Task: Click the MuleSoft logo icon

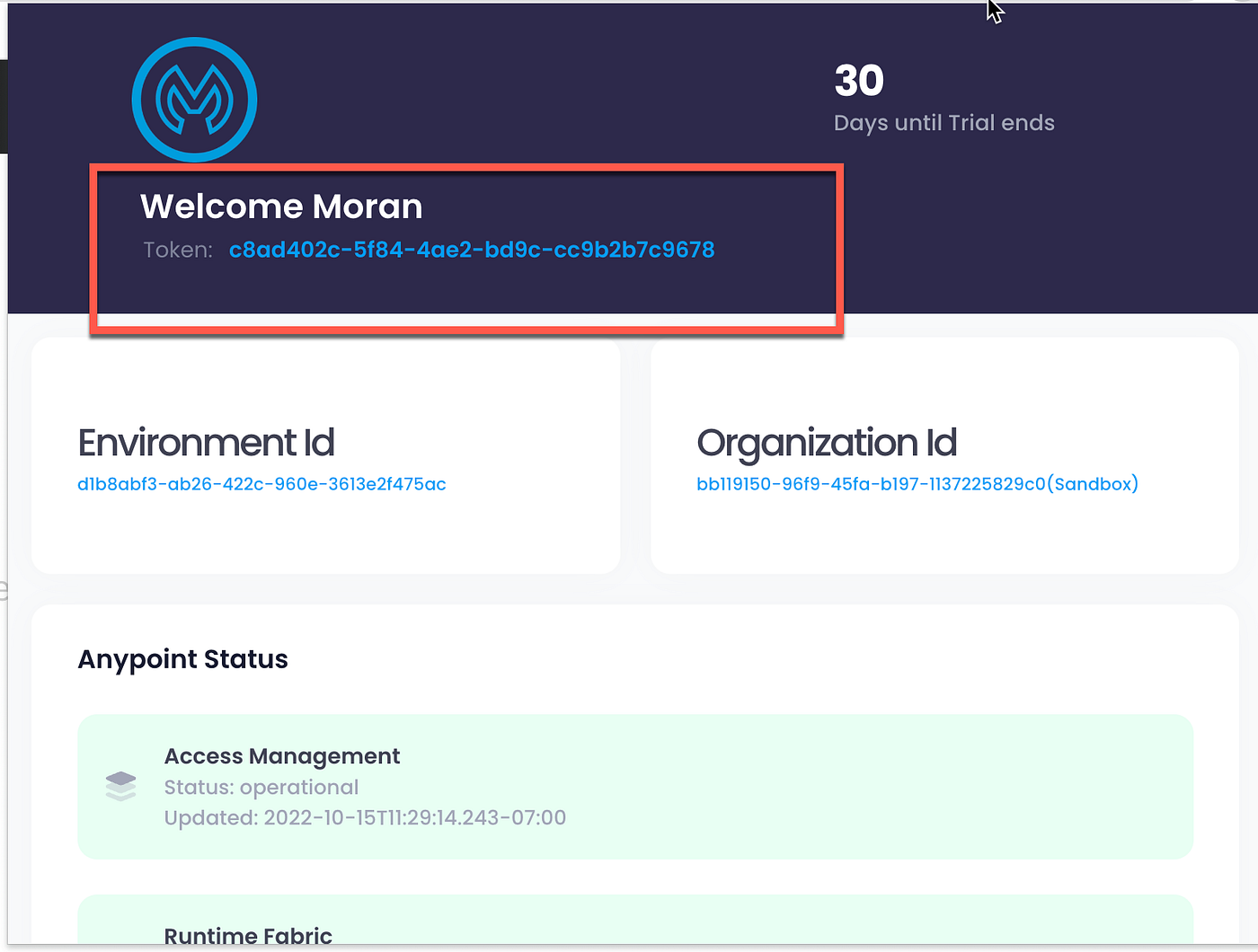Action: point(194,100)
